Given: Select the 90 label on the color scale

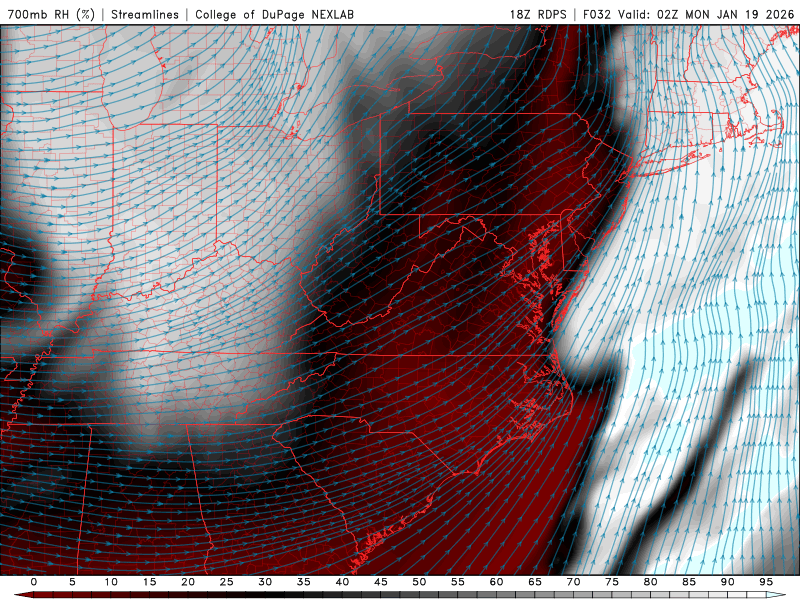Looking at the screenshot, I should (727, 582).
